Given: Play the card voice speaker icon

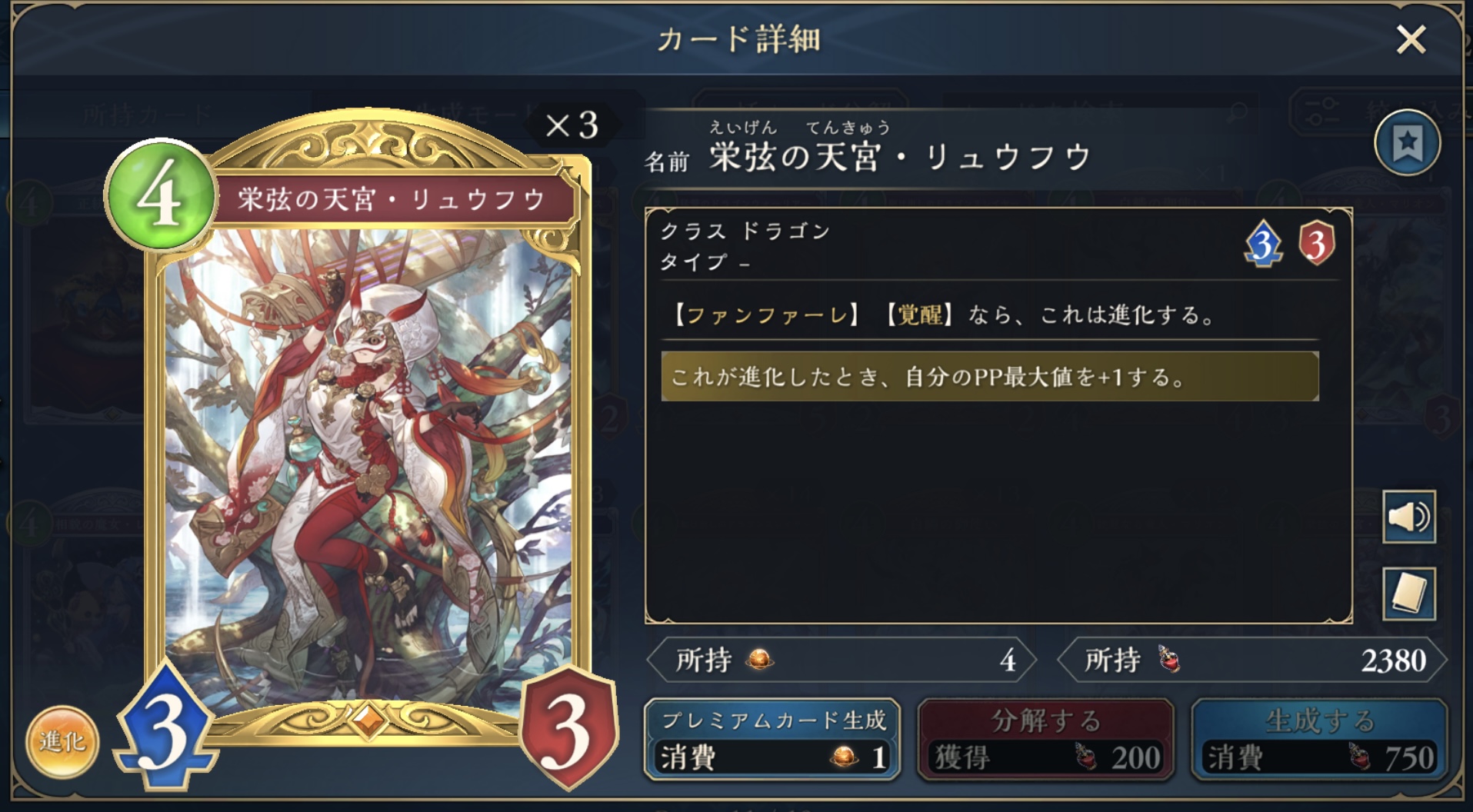Looking at the screenshot, I should click(x=1408, y=517).
